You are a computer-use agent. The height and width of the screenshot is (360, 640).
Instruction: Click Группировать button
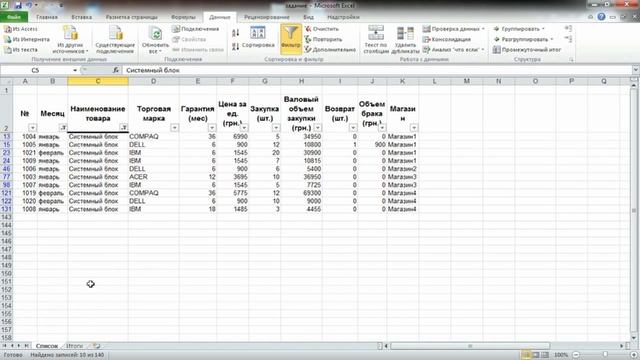pyautogui.click(x=519, y=29)
